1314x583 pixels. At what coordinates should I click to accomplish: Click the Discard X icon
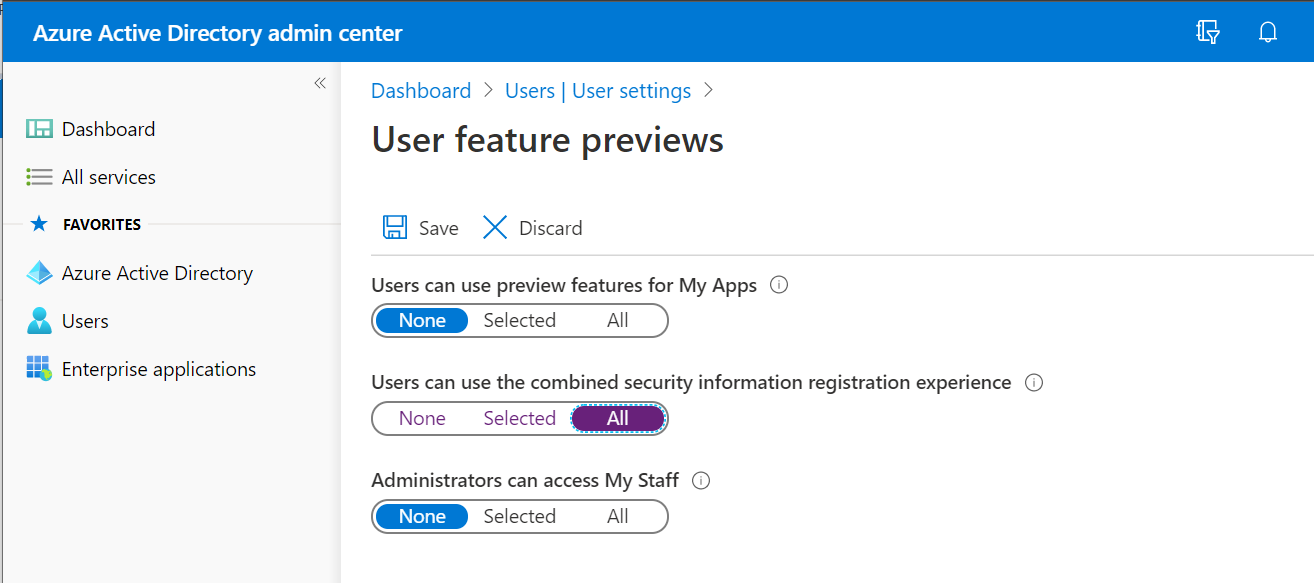pos(495,227)
